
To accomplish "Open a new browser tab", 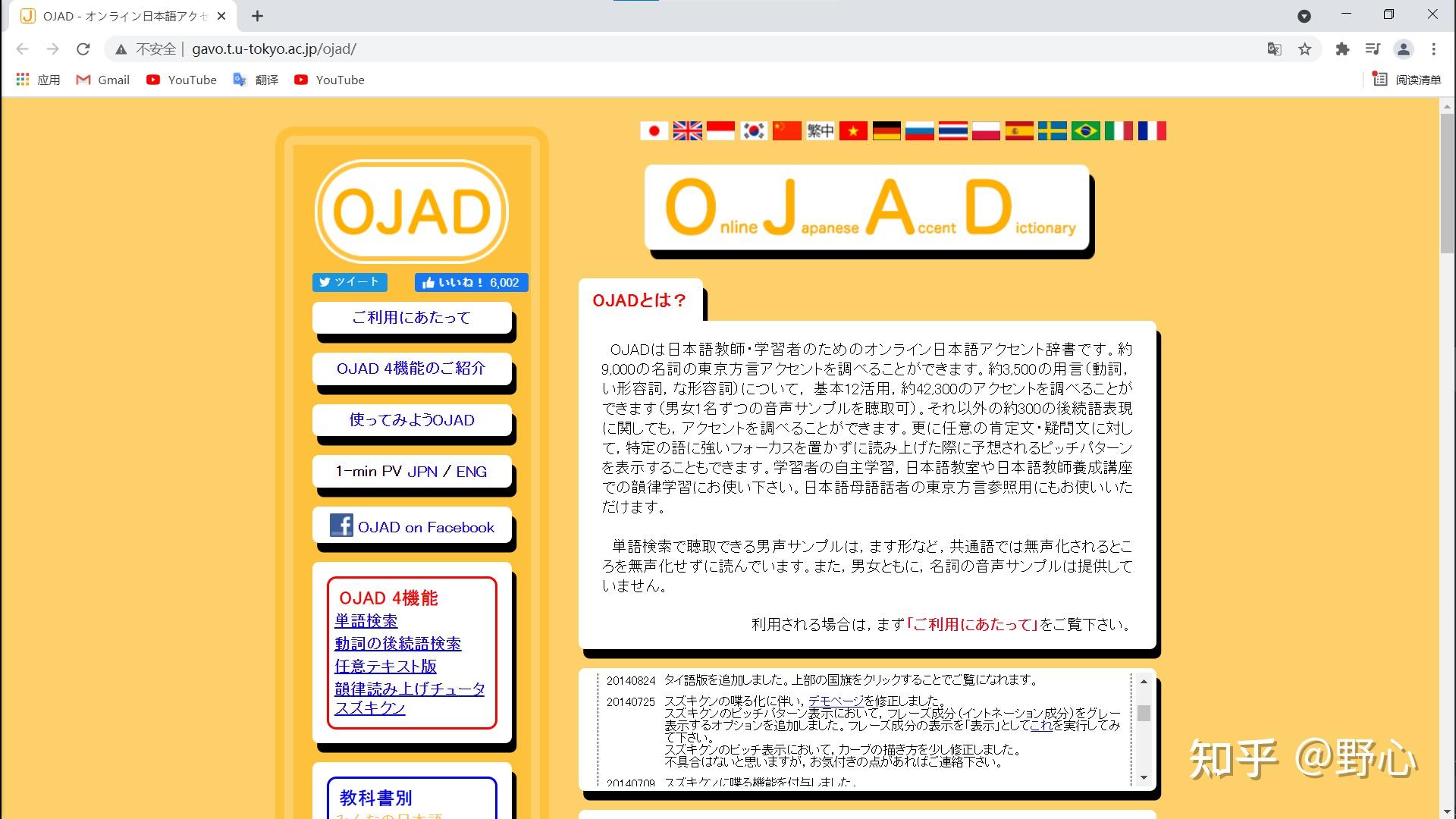I will click(x=257, y=15).
